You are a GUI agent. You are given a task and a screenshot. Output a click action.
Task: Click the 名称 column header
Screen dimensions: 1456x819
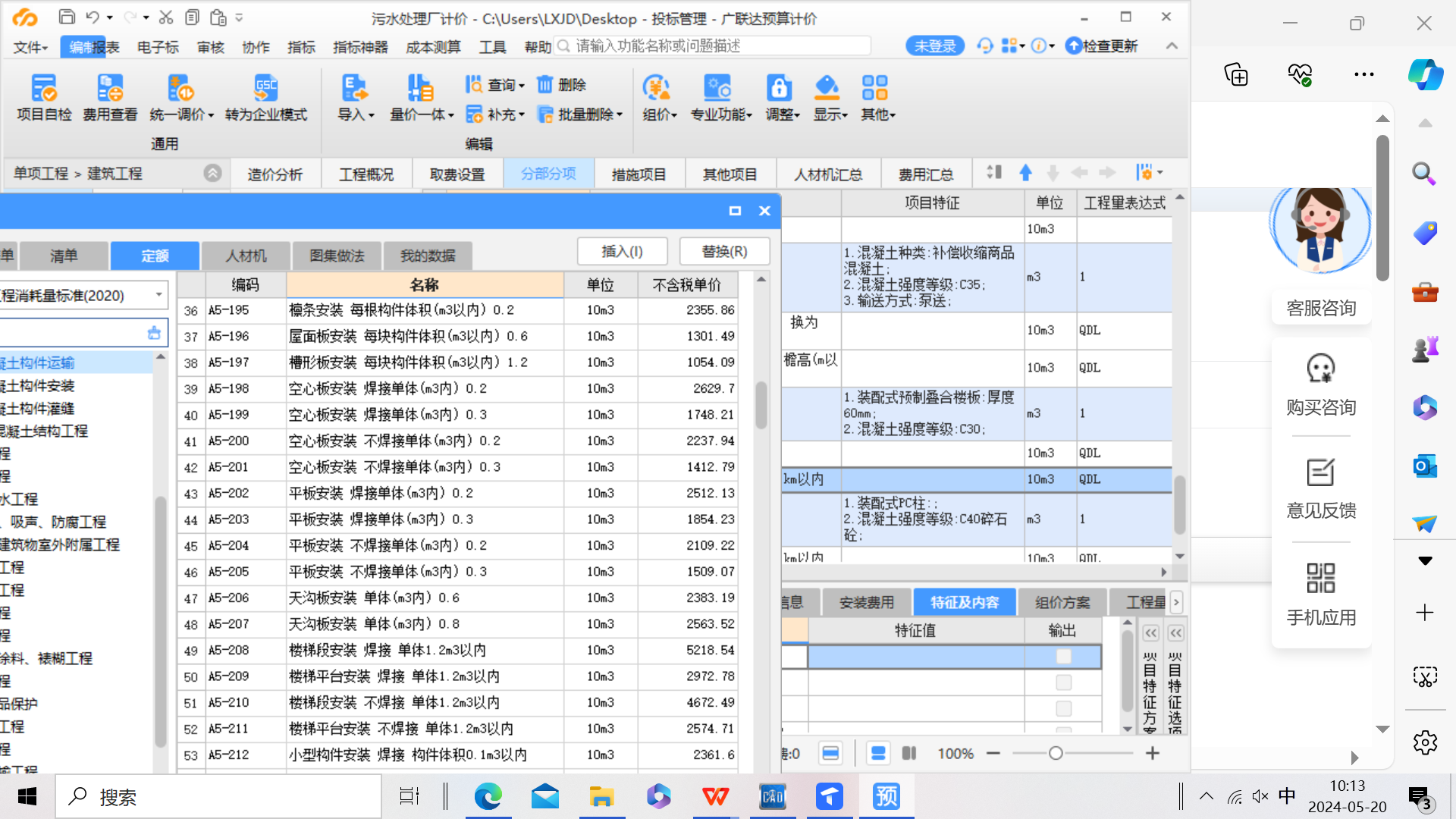[425, 284]
